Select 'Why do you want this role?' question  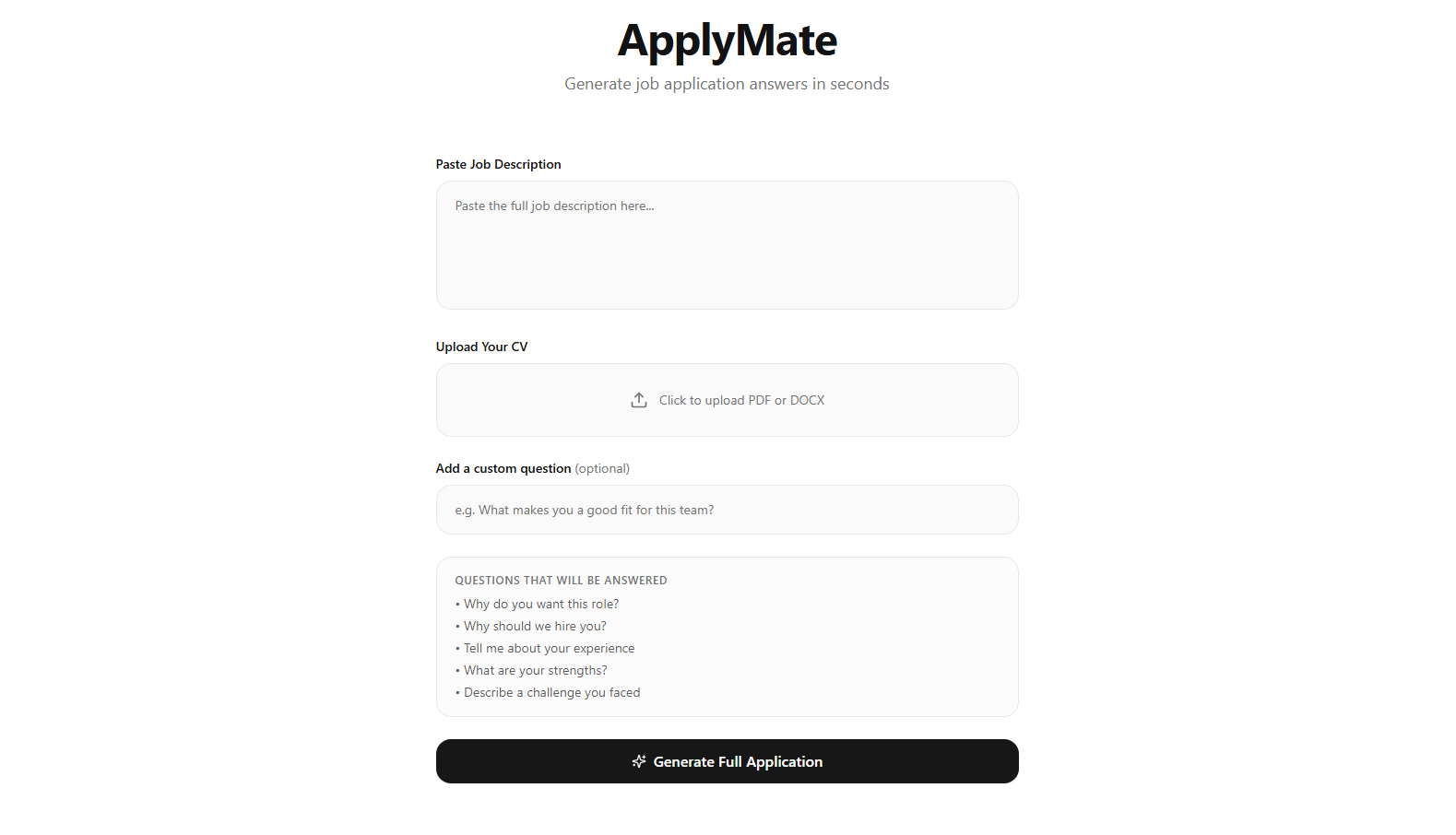pos(540,604)
